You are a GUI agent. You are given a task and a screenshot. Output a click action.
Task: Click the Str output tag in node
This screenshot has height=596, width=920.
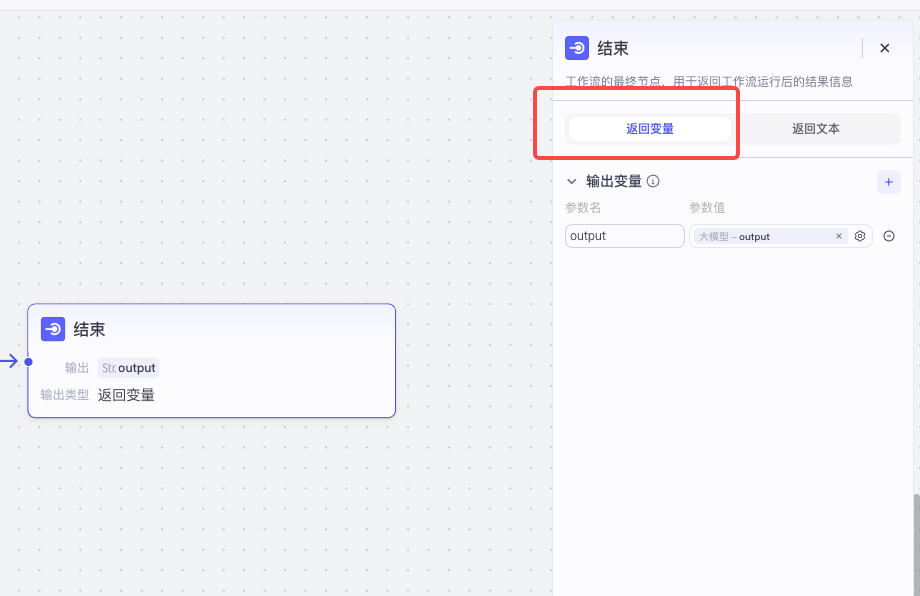(x=129, y=368)
